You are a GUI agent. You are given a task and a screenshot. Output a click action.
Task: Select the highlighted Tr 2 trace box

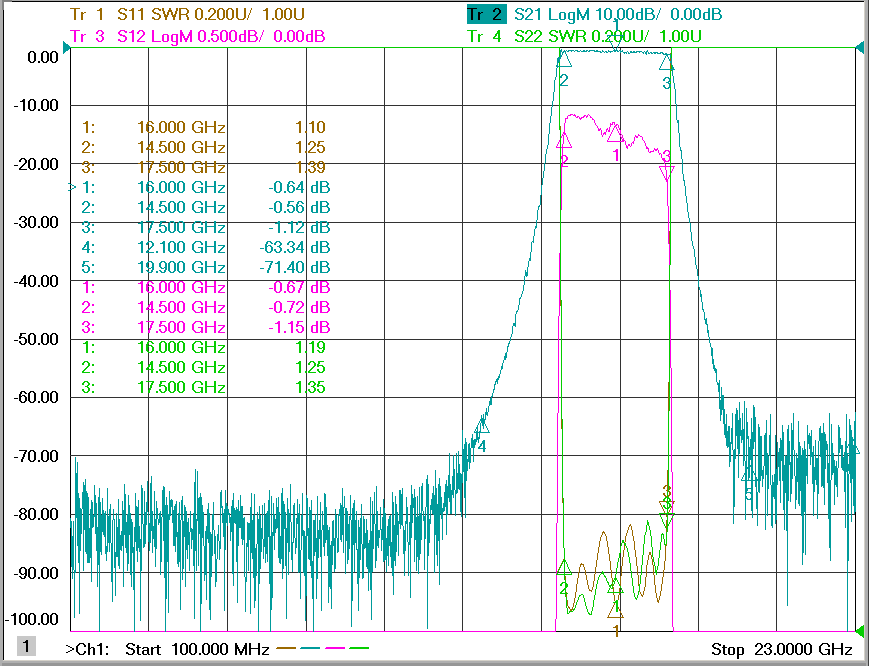(x=486, y=14)
